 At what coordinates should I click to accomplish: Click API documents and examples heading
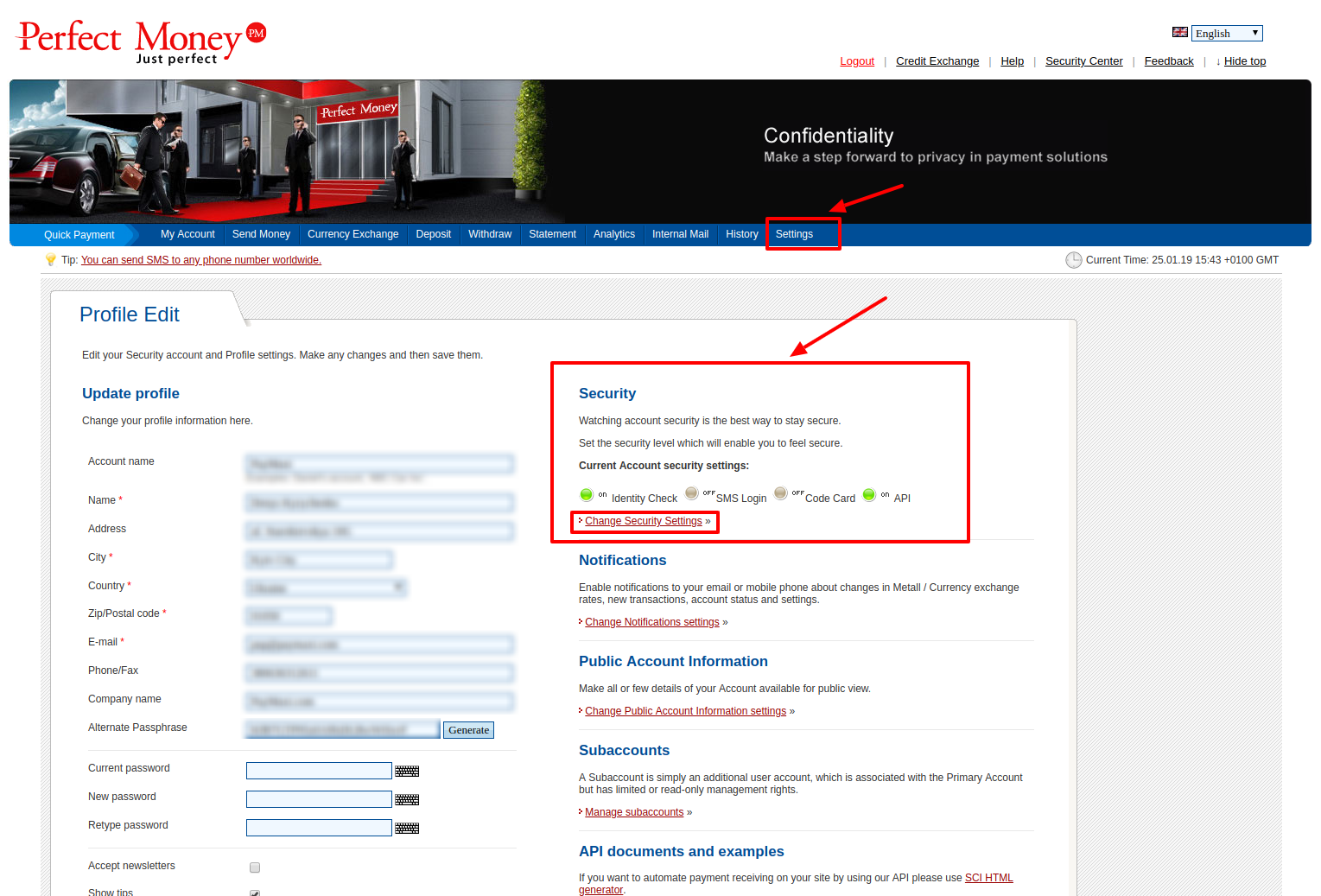(x=681, y=852)
